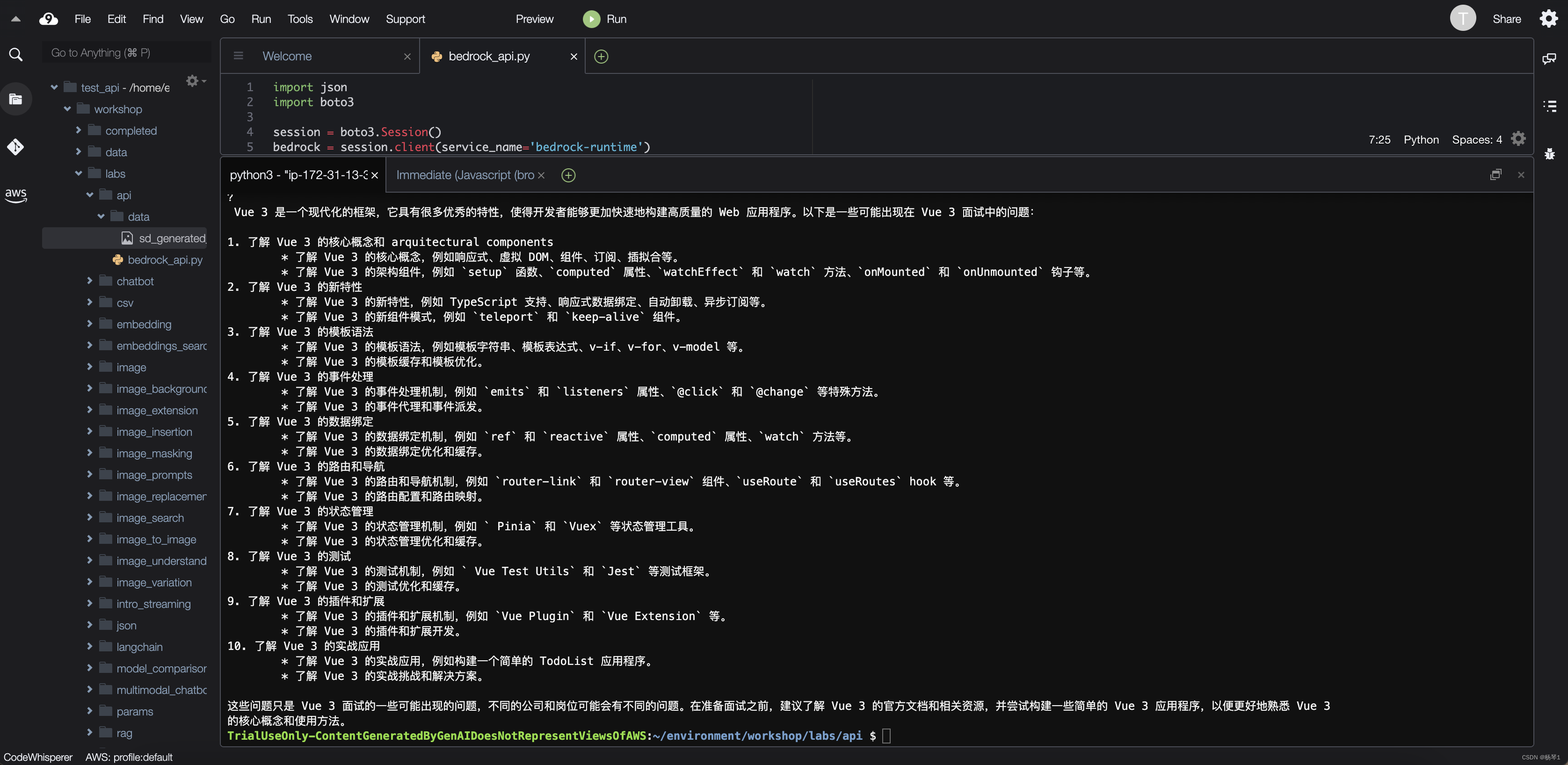Expand the chatbot folder
The height and width of the screenshot is (765, 1568).
pyautogui.click(x=89, y=281)
